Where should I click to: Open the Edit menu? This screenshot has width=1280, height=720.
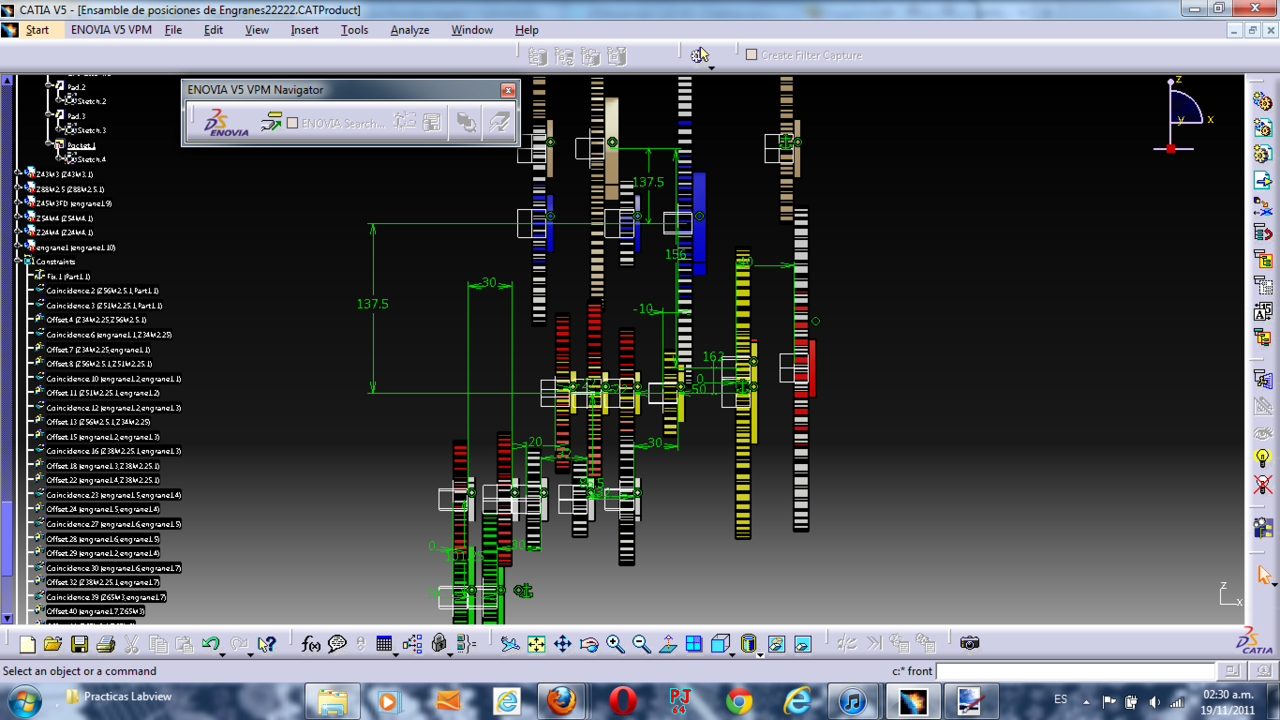click(x=213, y=30)
